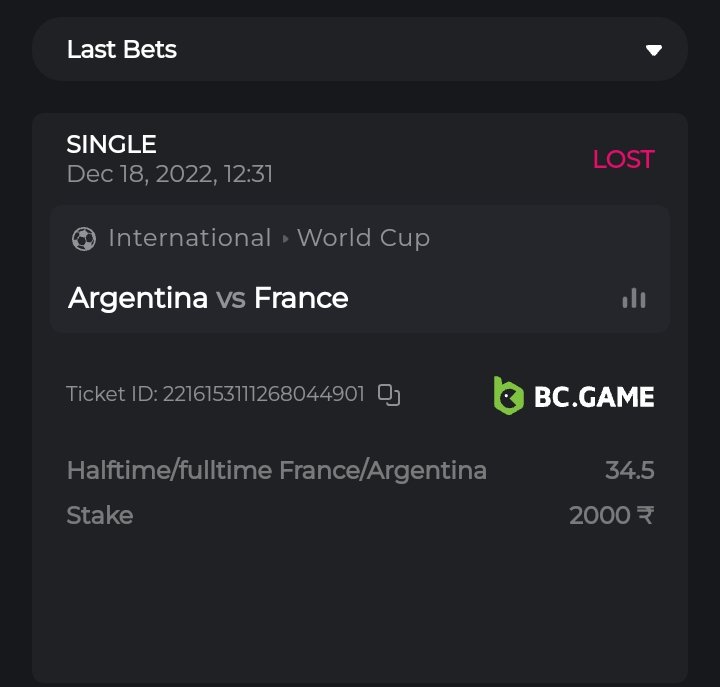Click the soccer ball sport icon
This screenshot has height=687, width=720.
point(84,239)
